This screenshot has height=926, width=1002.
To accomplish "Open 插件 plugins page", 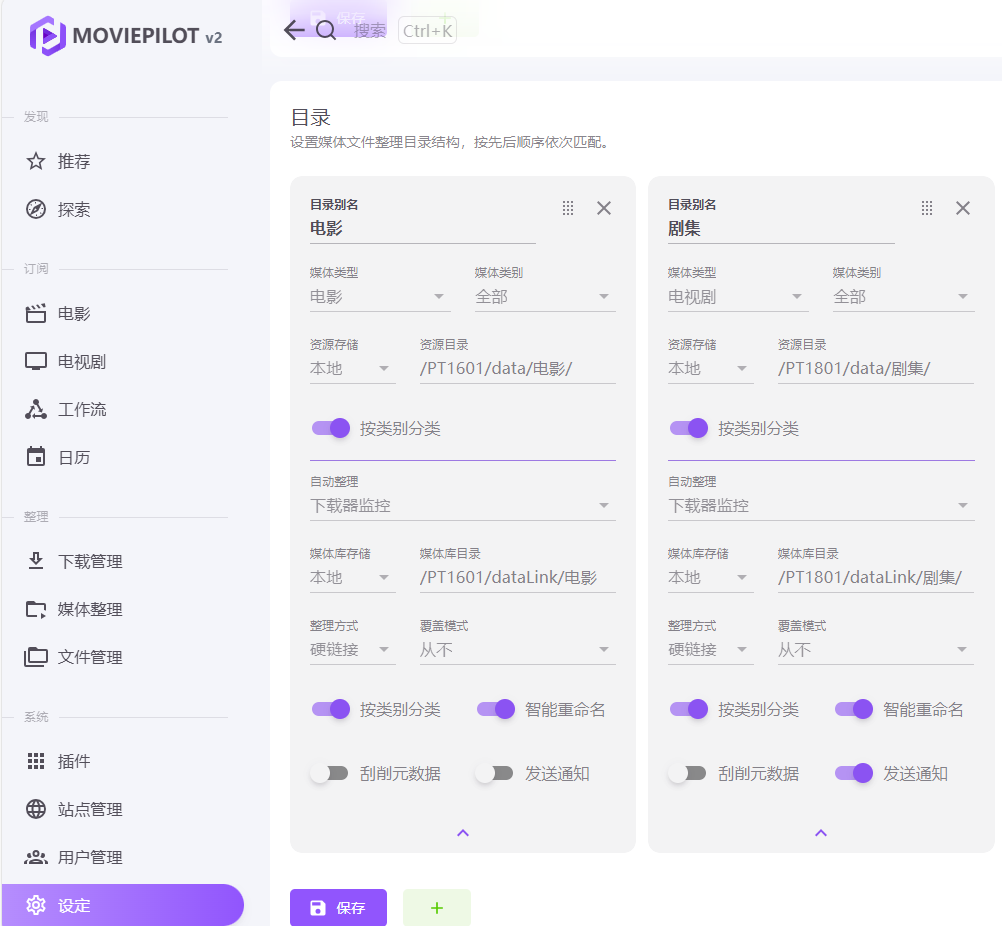I will [x=74, y=762].
